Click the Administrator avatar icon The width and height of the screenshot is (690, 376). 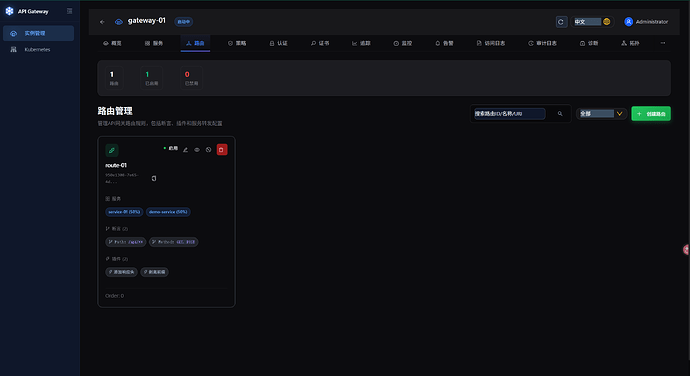628,22
